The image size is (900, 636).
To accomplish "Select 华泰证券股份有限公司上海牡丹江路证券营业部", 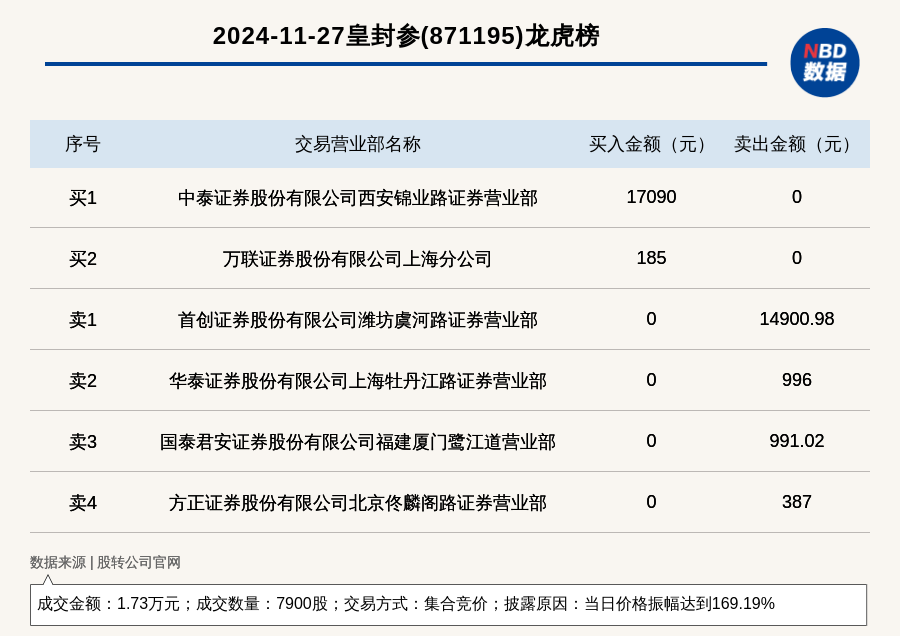I will 358,381.
